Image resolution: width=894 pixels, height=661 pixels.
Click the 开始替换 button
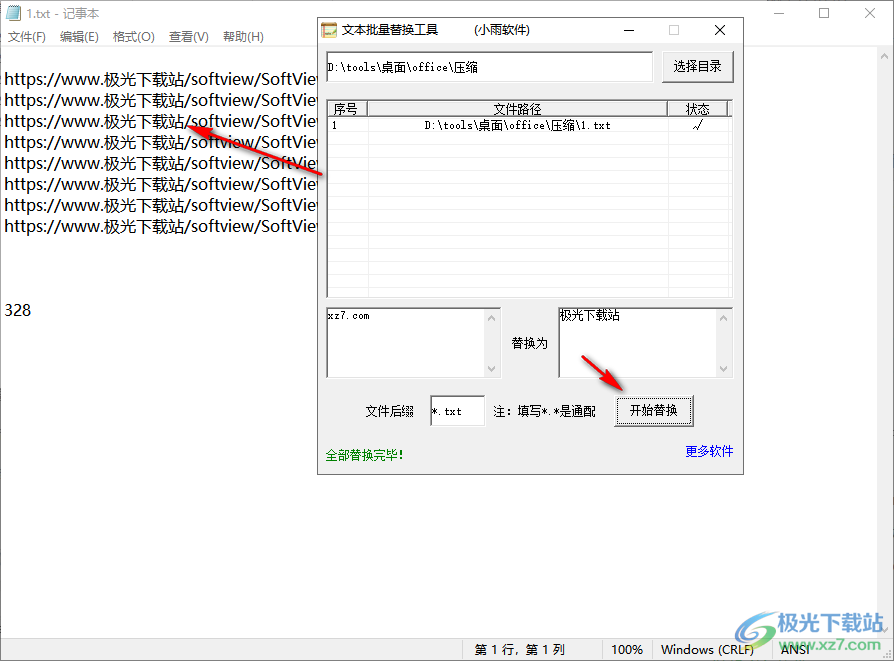[x=653, y=411]
